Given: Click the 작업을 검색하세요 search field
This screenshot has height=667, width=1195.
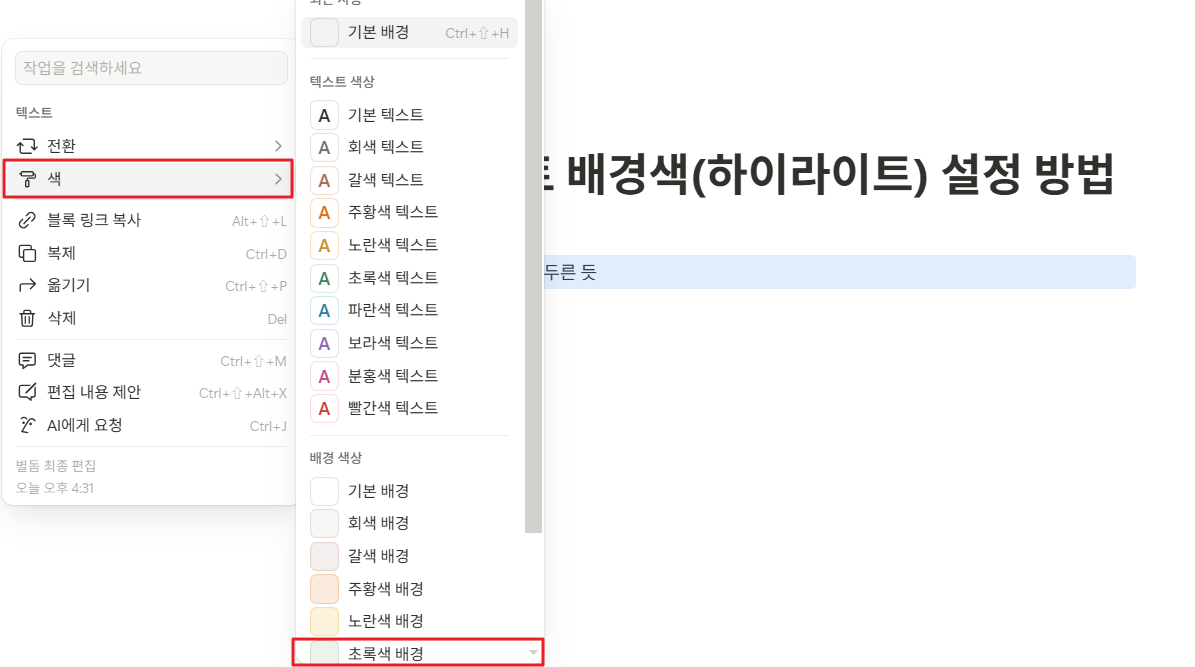Looking at the screenshot, I should coord(150,67).
